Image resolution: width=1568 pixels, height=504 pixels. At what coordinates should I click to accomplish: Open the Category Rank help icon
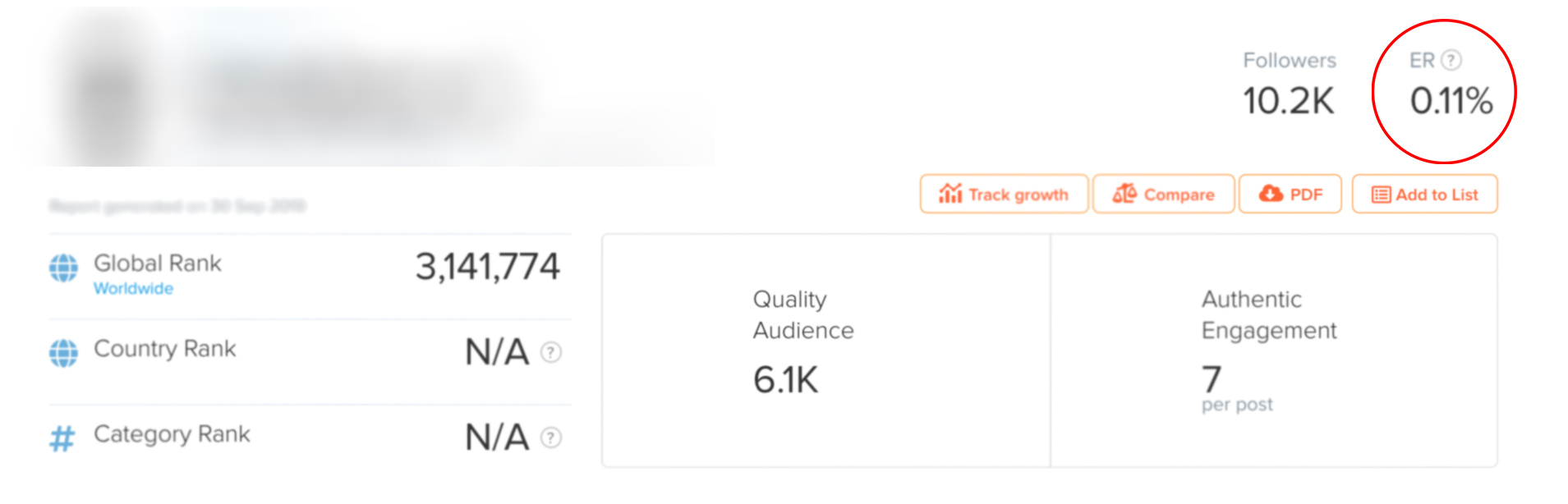pyautogui.click(x=551, y=438)
